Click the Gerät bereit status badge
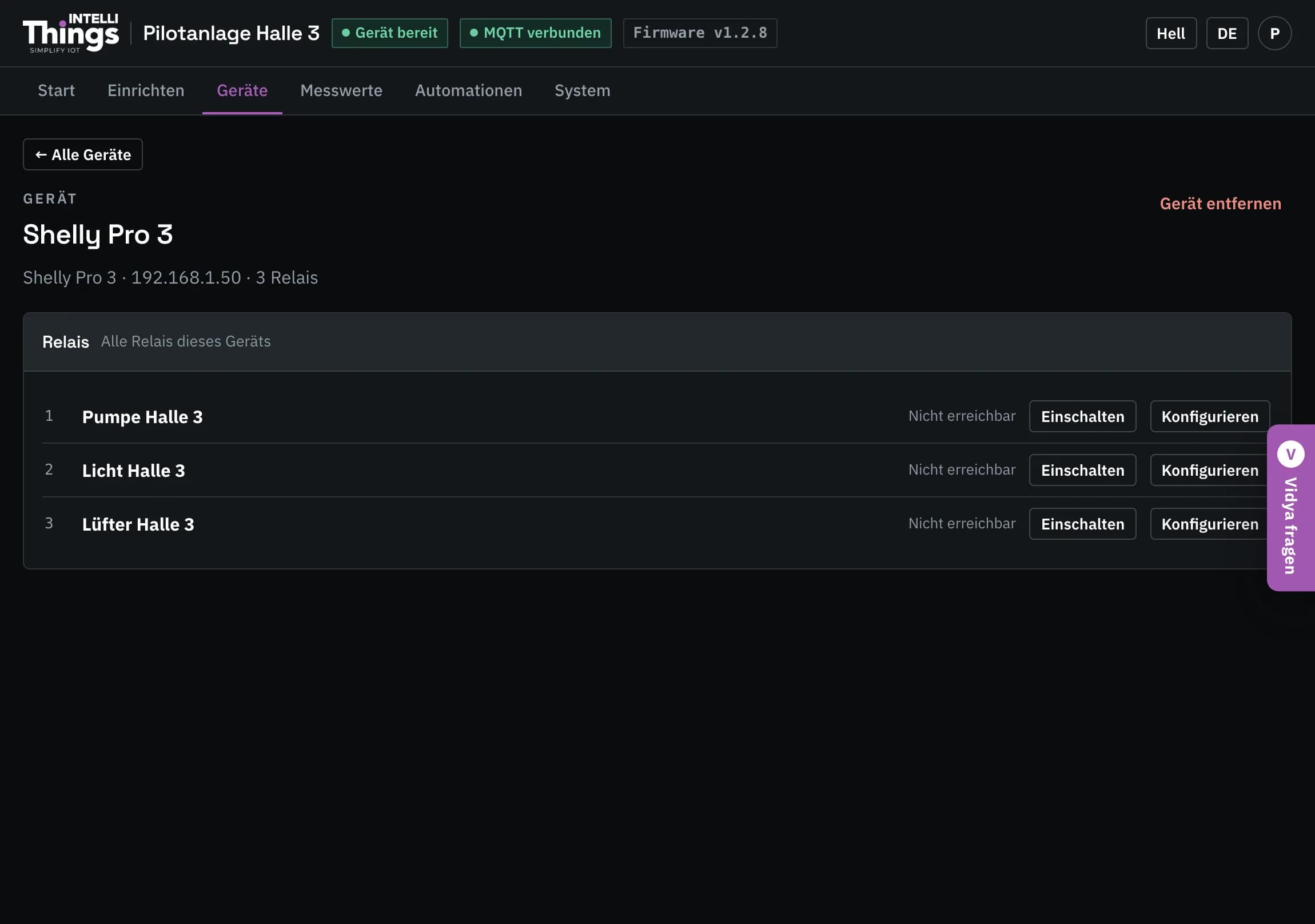This screenshot has width=1315, height=924. (389, 33)
